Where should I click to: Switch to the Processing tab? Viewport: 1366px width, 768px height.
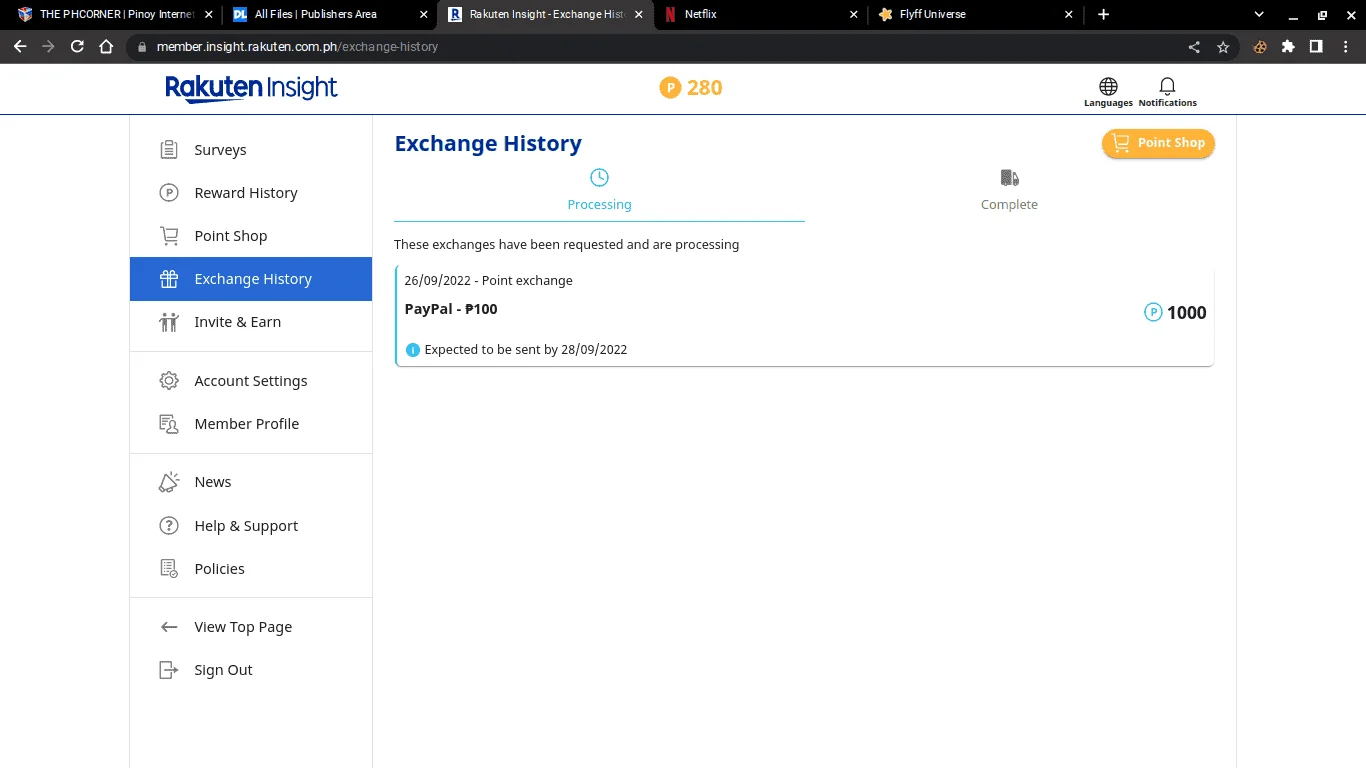tap(599, 191)
